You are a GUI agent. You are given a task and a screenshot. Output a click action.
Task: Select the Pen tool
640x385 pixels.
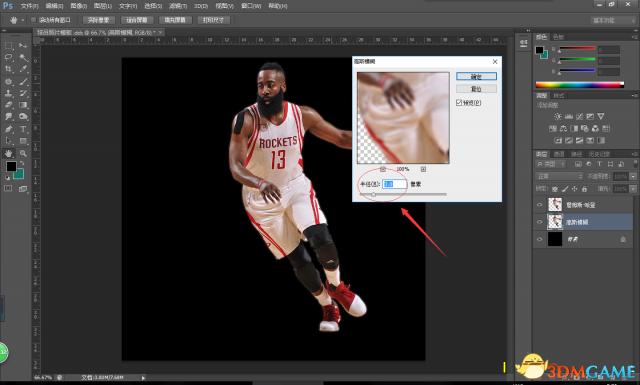(x=9, y=129)
